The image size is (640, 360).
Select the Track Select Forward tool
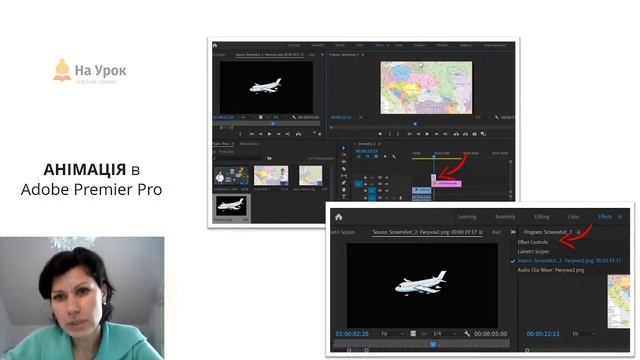[x=344, y=155]
